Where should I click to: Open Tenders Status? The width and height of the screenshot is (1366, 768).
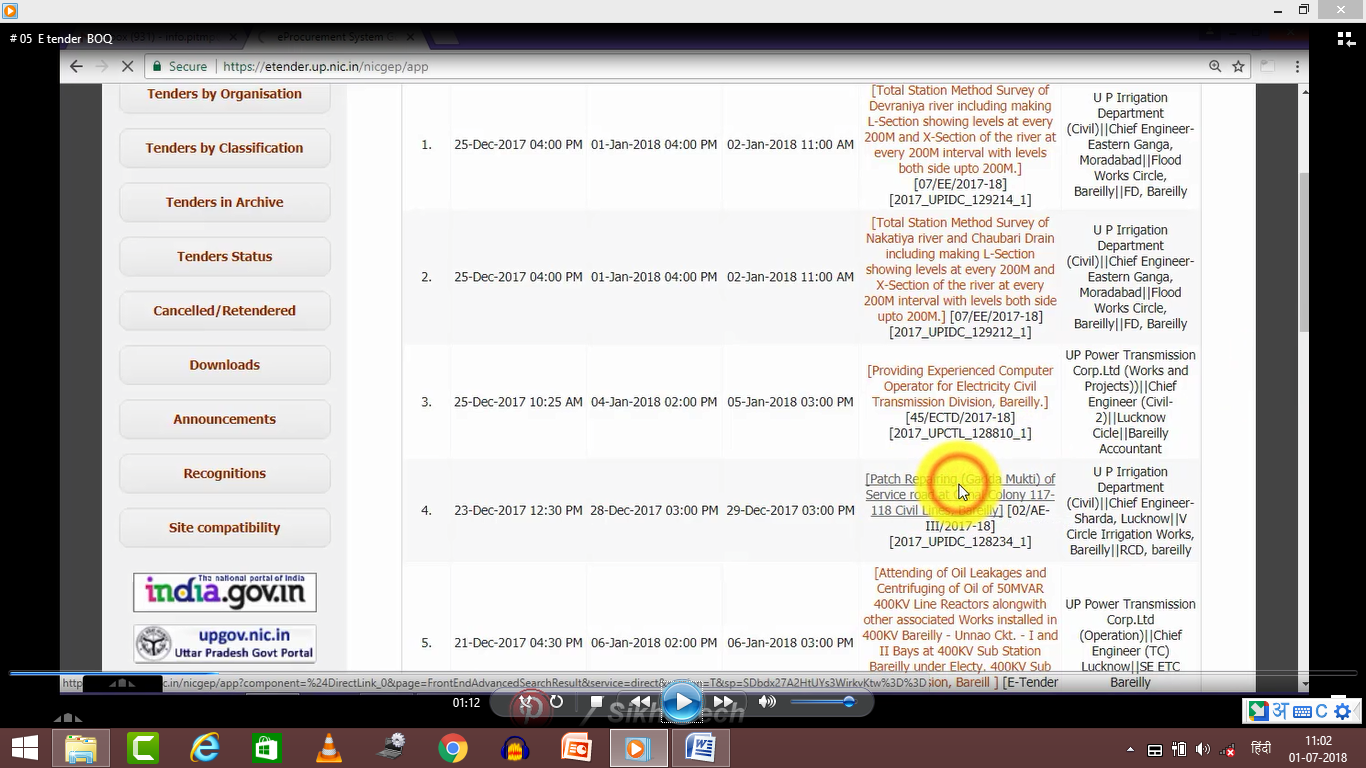pyautogui.click(x=224, y=256)
